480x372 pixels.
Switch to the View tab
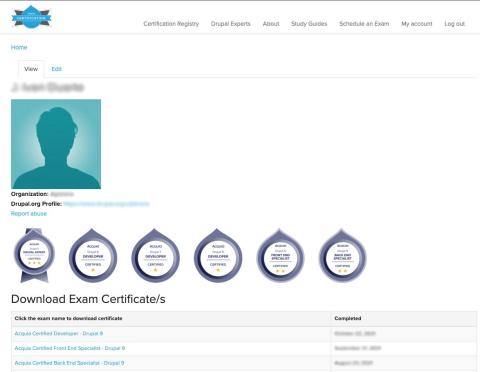click(x=31, y=69)
